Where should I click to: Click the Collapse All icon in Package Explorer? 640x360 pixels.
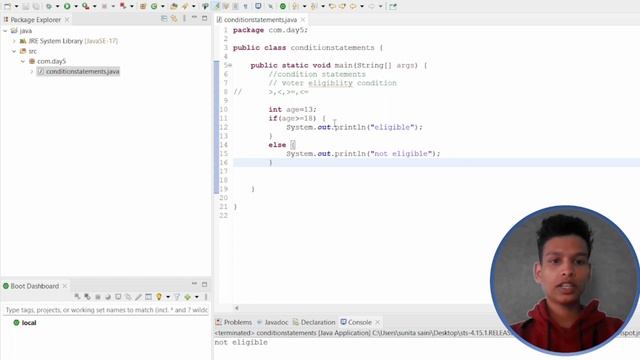coord(164,19)
